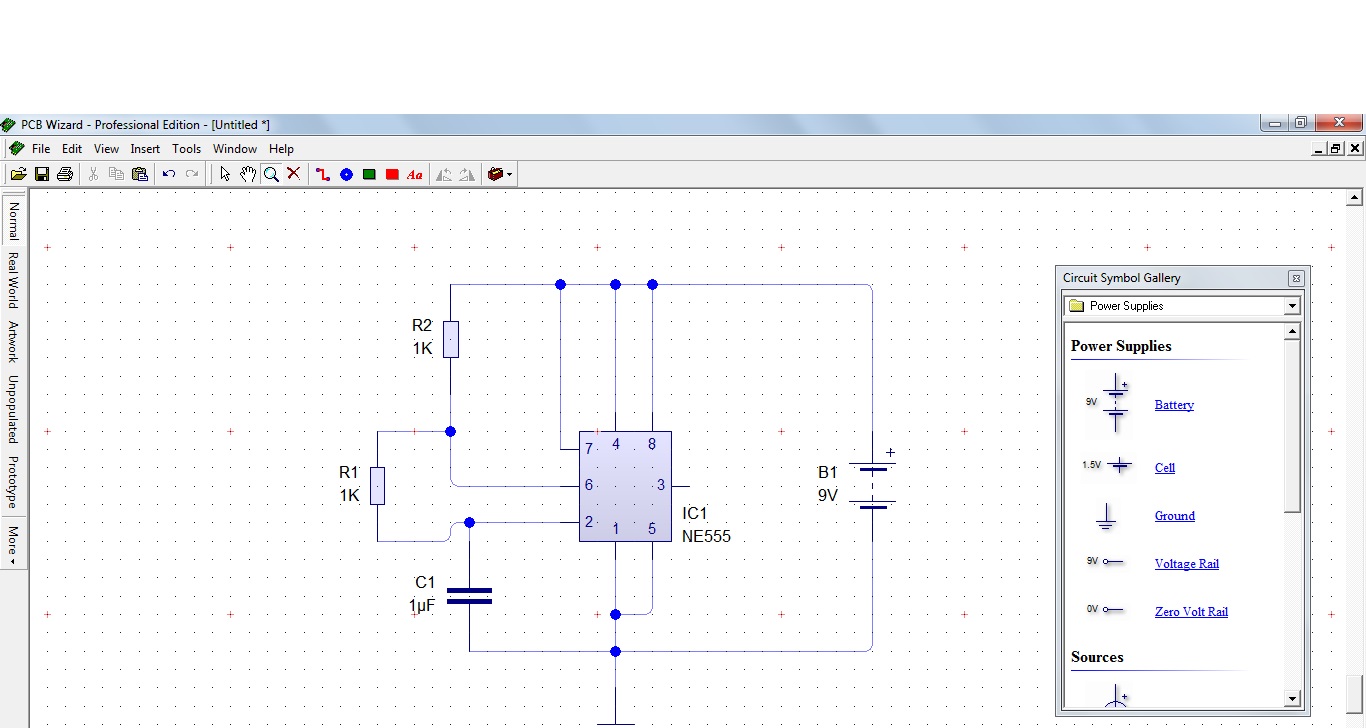1366x728 pixels.
Task: Click the Cell link
Action: [1165, 467]
